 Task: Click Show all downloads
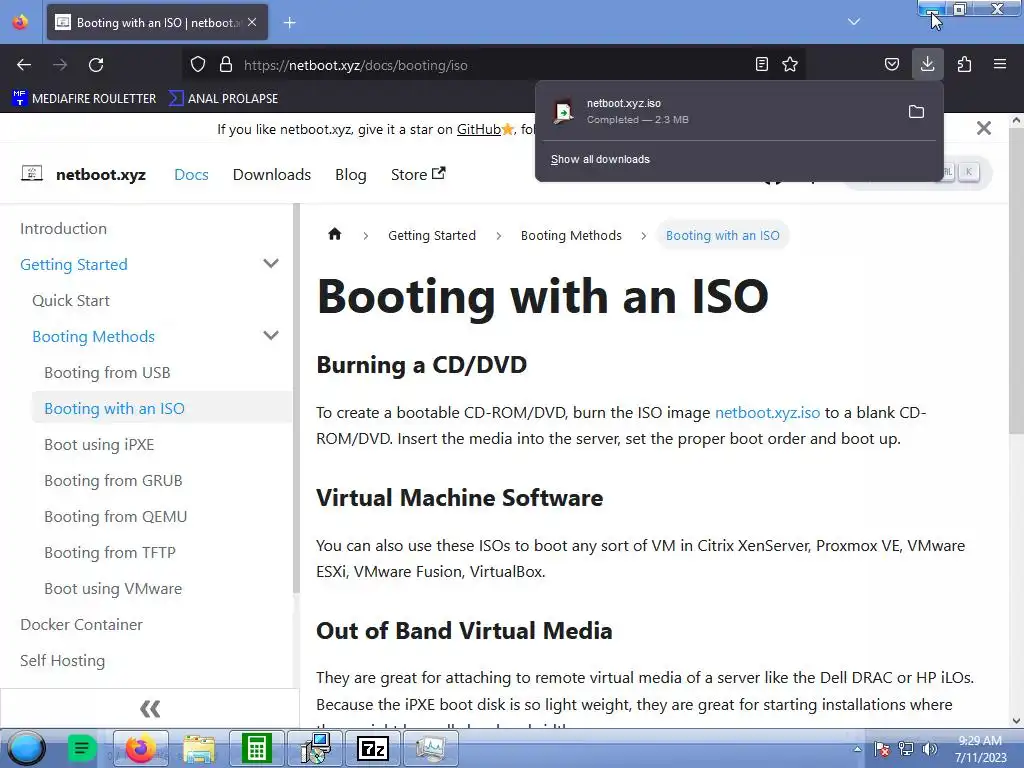coord(600,159)
